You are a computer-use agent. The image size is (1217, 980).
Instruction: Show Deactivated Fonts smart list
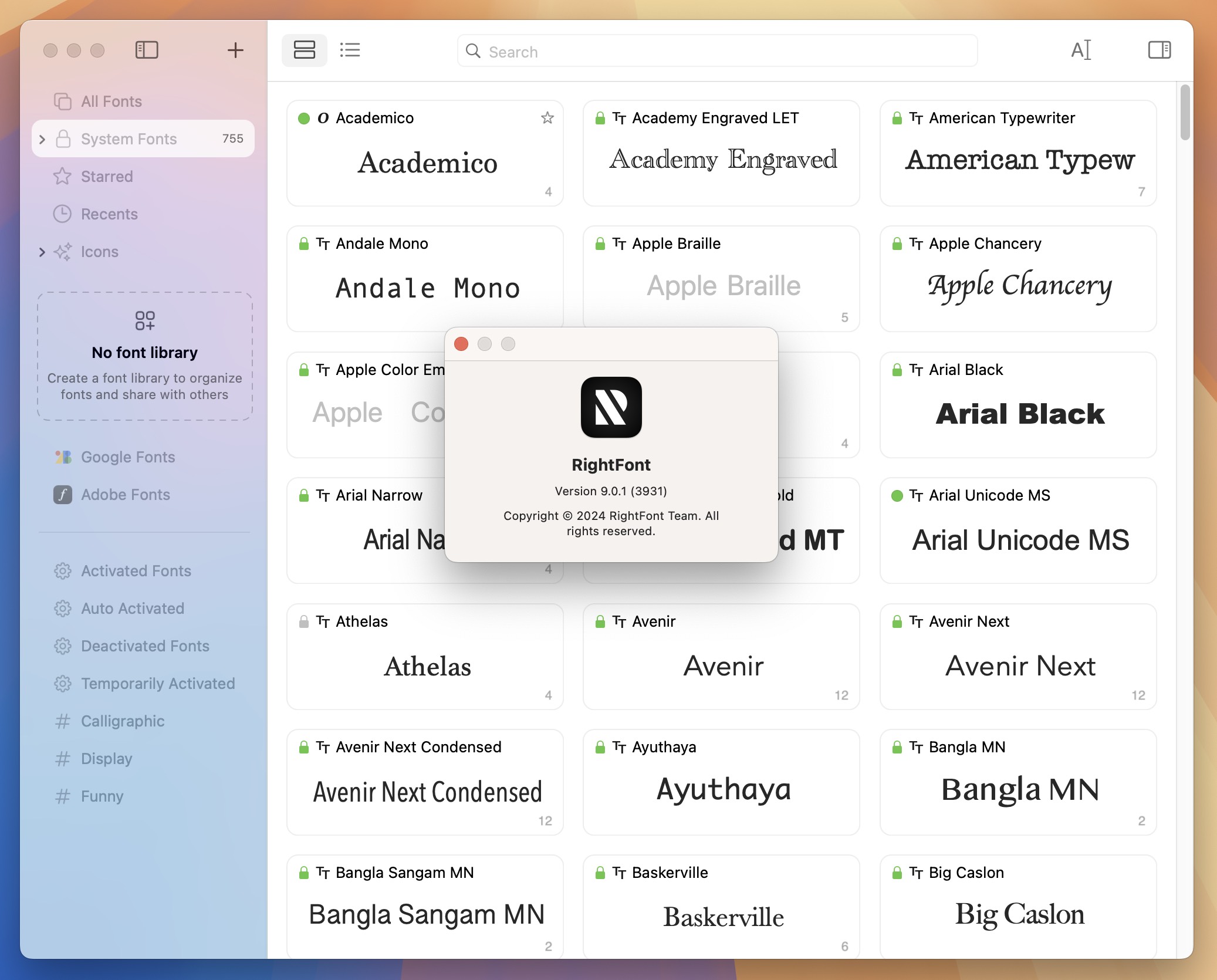coord(143,646)
